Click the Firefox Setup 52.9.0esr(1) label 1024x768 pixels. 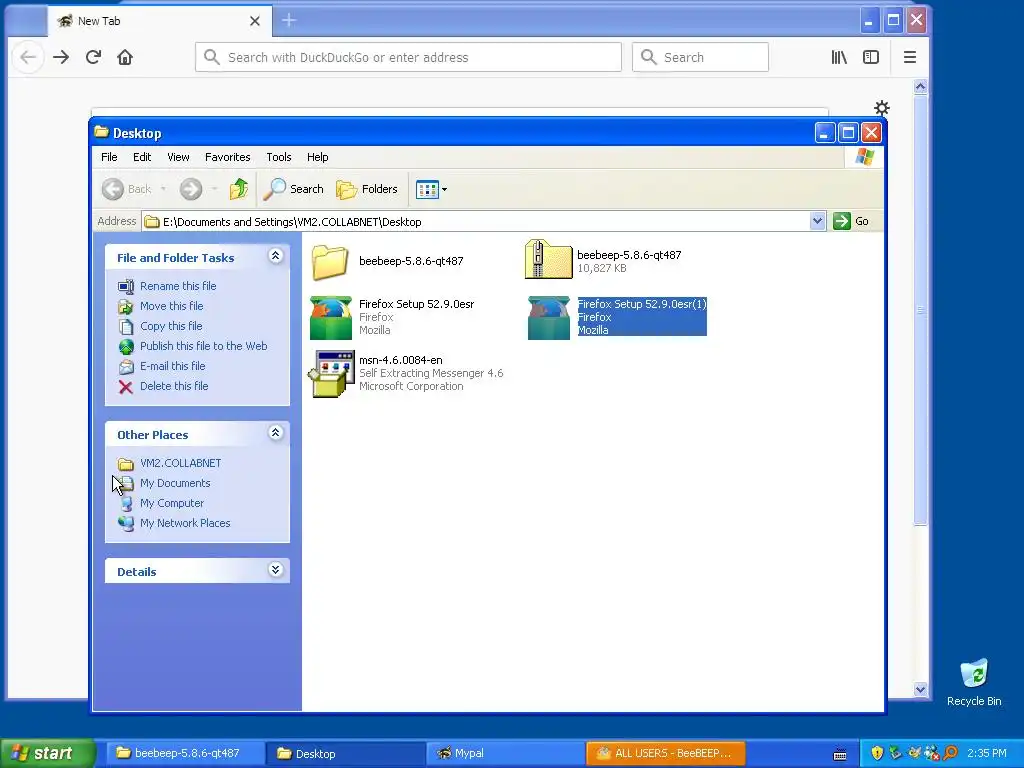coord(642,304)
